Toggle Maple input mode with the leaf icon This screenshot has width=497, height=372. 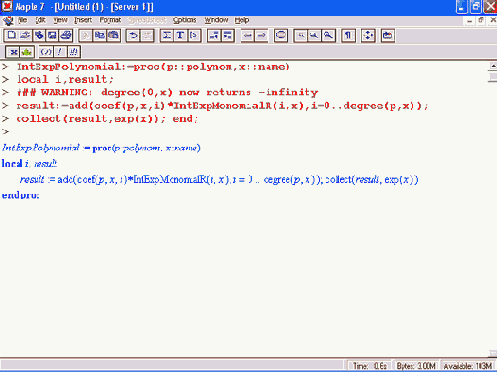[27, 52]
